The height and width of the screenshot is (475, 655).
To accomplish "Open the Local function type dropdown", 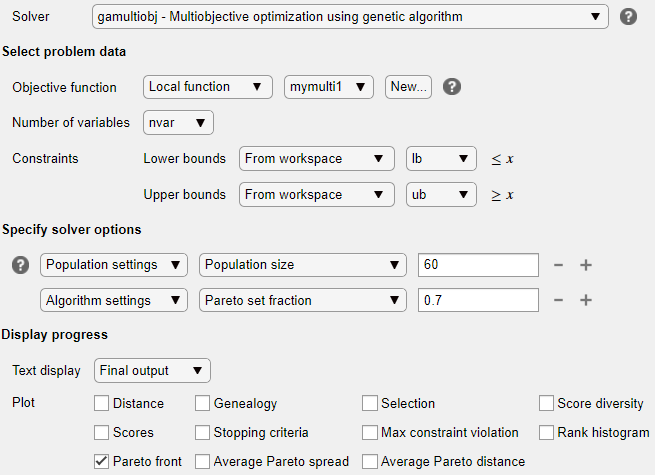I will pos(208,87).
